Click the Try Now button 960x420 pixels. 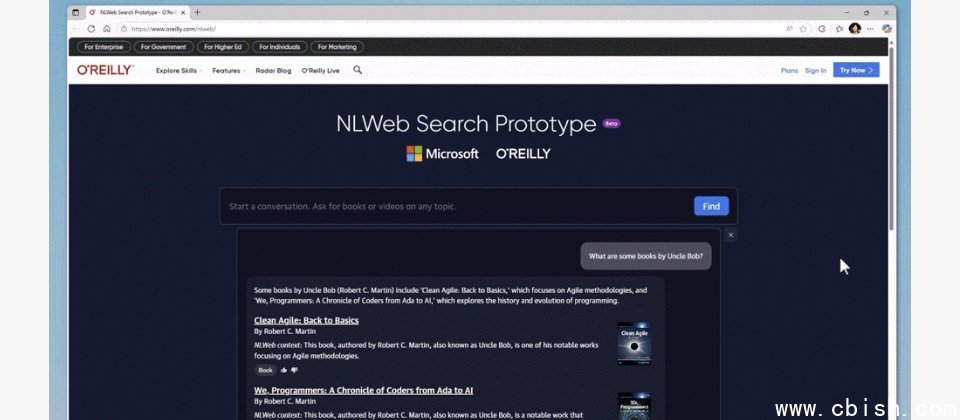[856, 70]
